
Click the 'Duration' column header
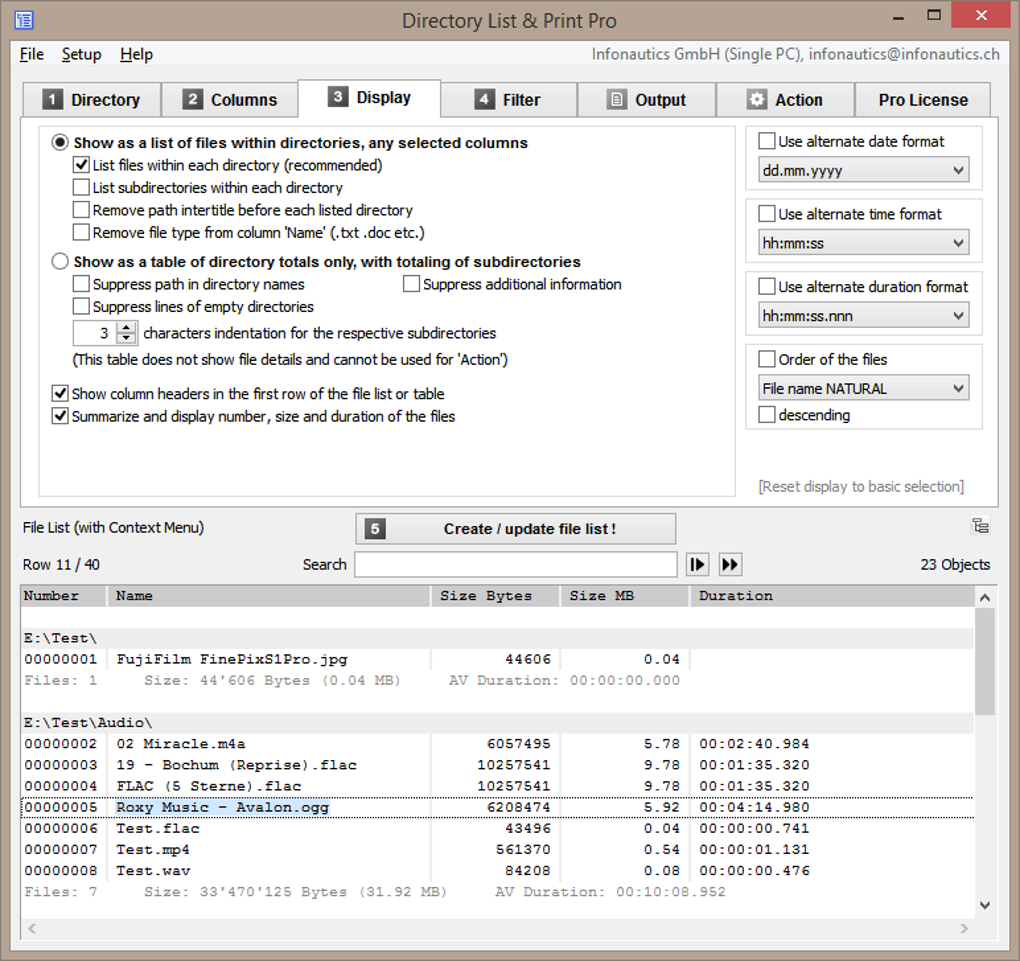click(x=832, y=595)
